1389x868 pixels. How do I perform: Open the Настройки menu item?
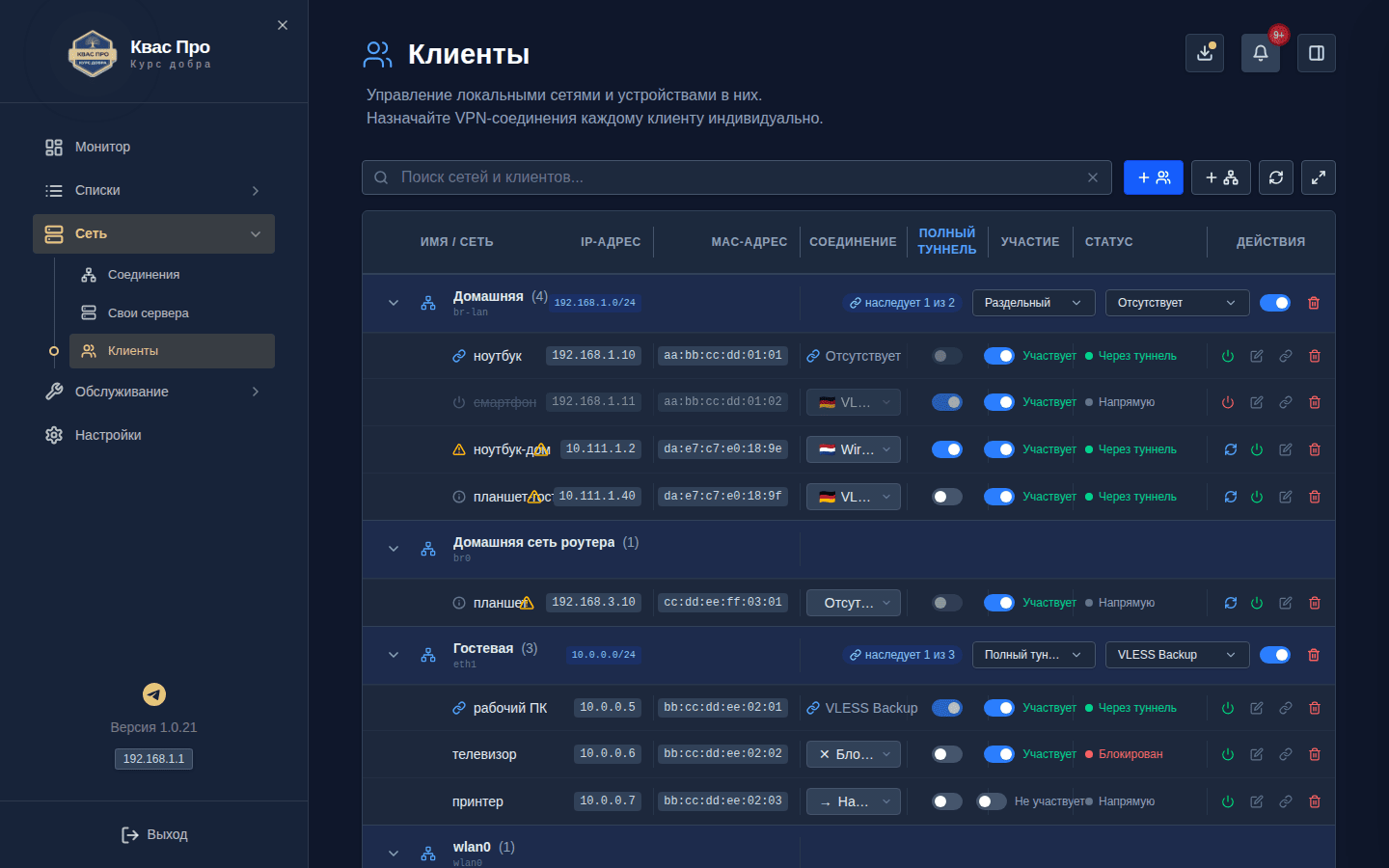[154, 435]
